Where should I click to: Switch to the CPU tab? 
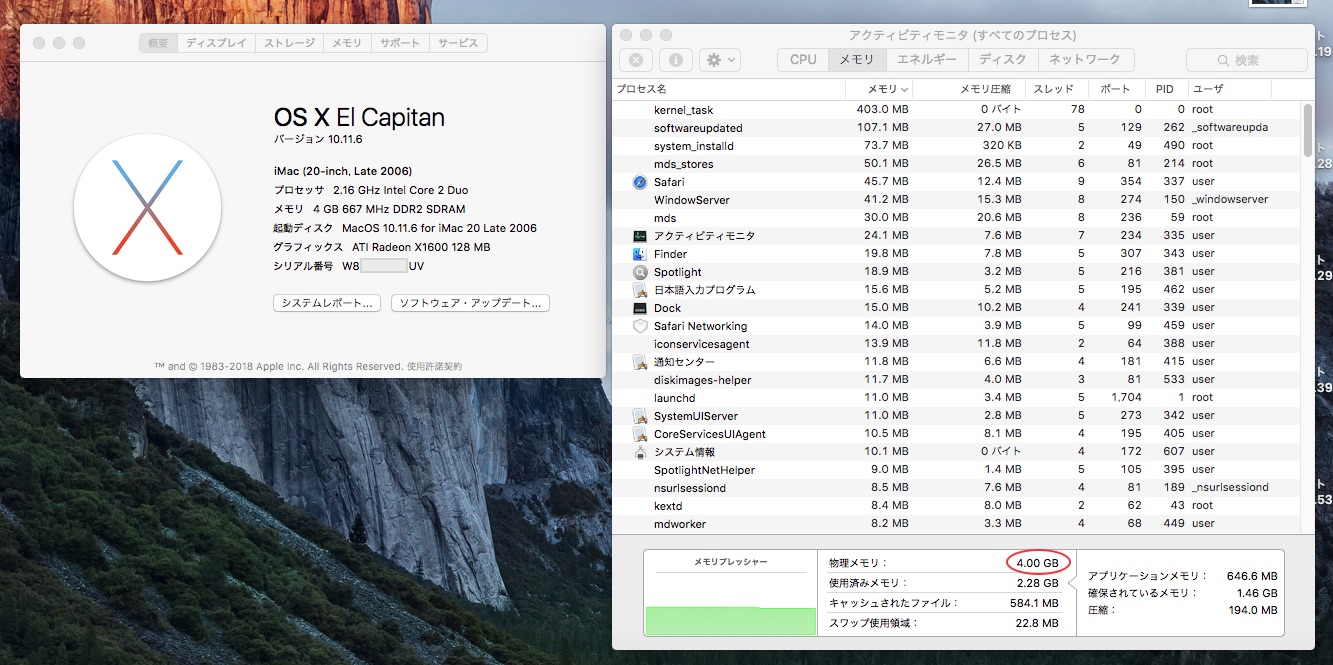(x=803, y=60)
